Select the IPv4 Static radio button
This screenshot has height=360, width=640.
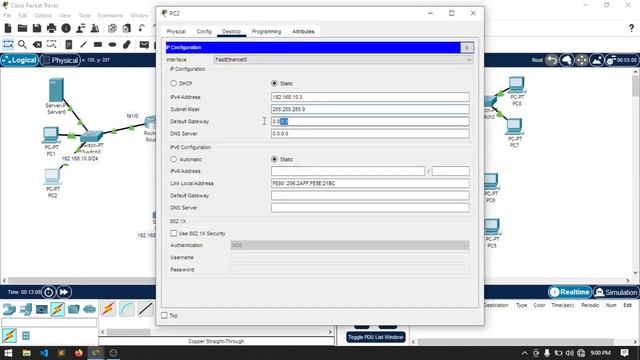point(274,83)
